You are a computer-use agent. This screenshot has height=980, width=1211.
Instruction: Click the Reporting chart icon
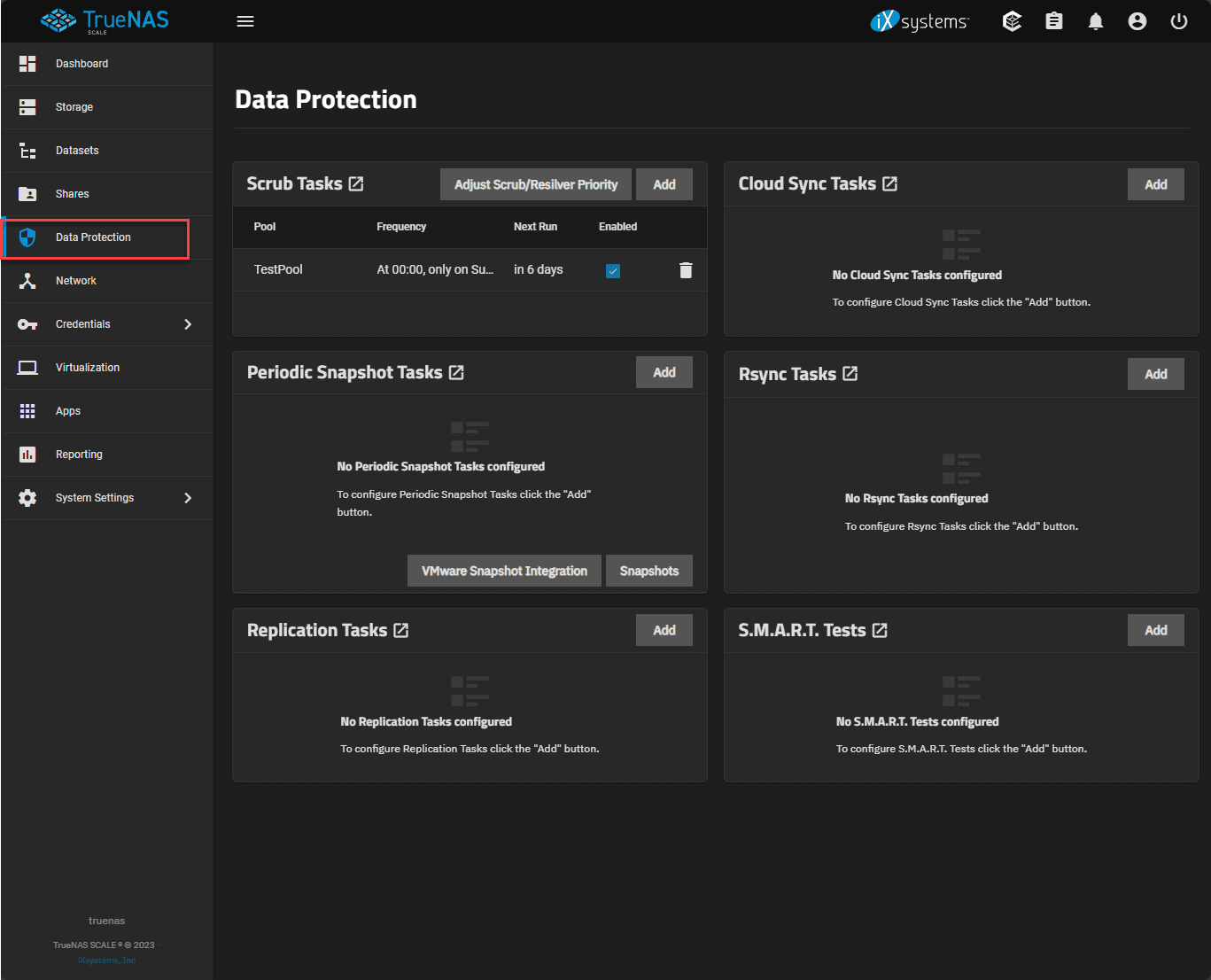27,454
